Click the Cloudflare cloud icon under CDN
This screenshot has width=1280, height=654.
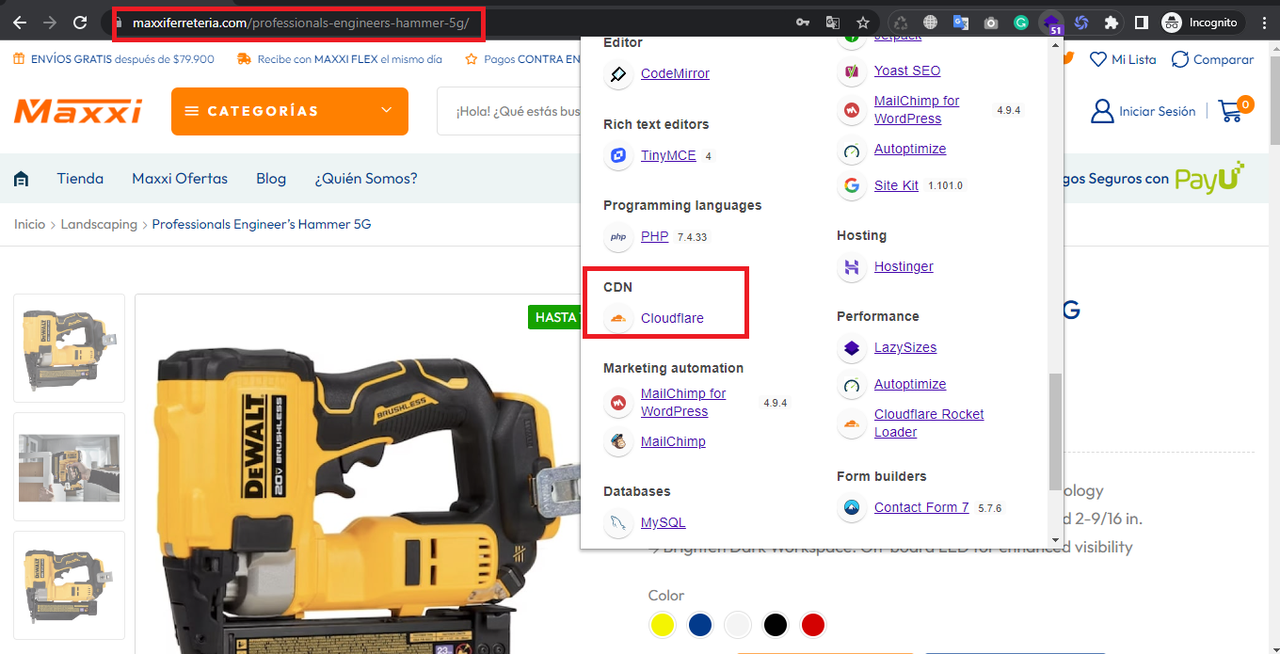tap(618, 319)
